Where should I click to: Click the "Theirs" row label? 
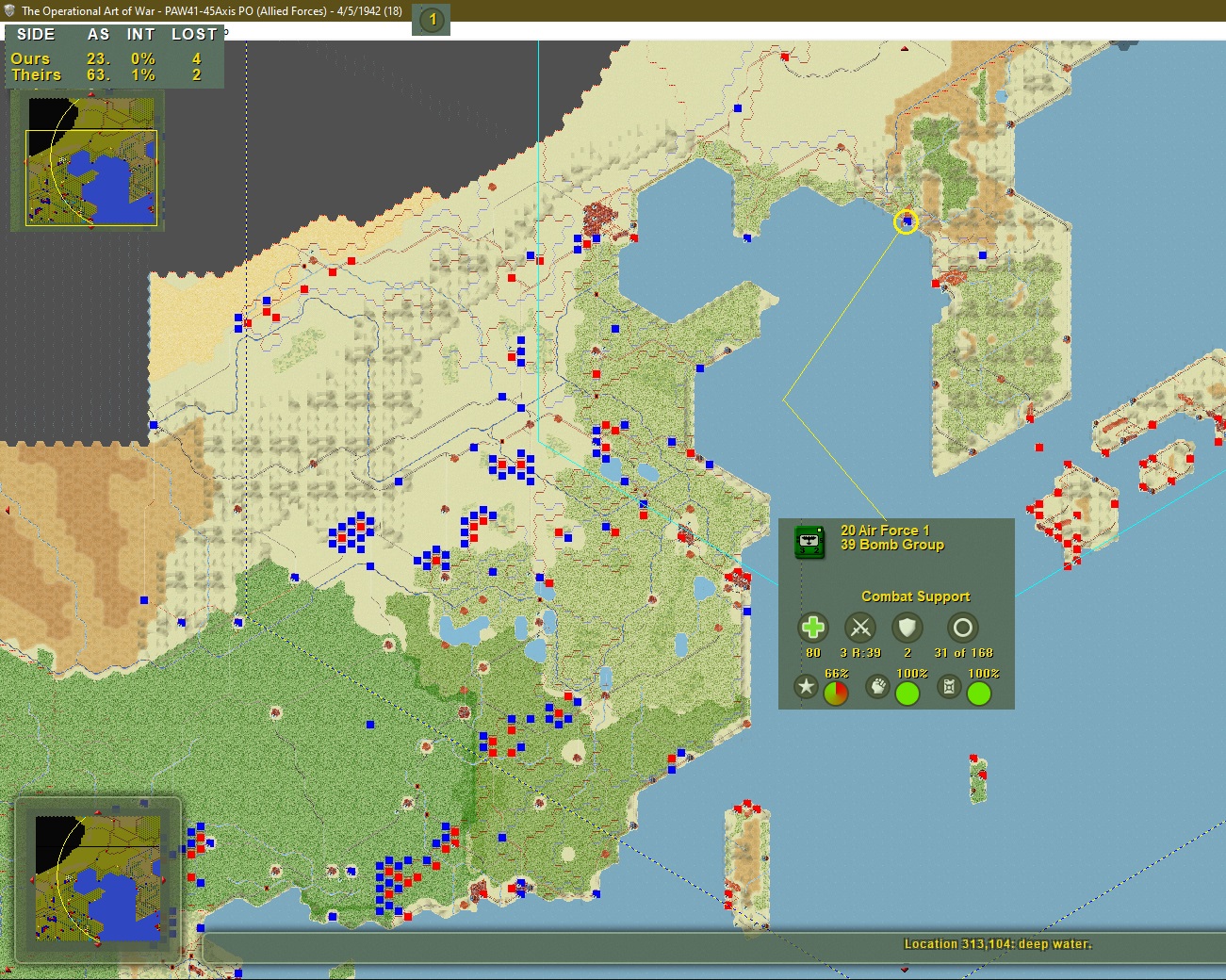(x=36, y=74)
